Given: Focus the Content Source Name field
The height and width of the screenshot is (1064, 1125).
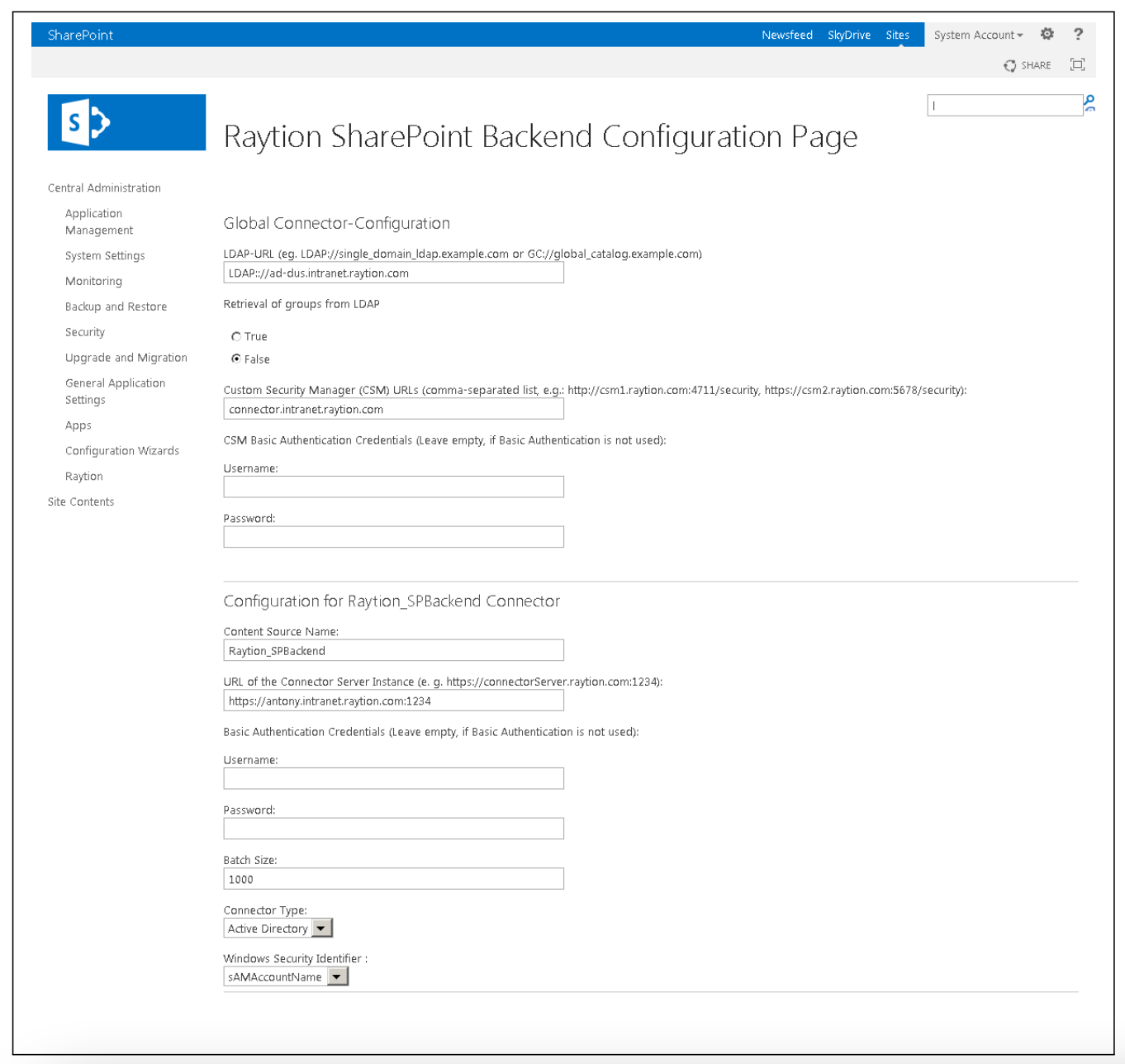Looking at the screenshot, I should (393, 651).
